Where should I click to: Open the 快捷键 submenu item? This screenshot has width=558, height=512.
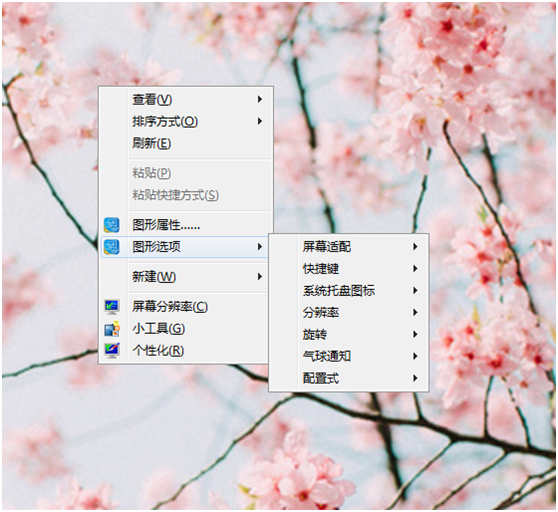[349, 269]
